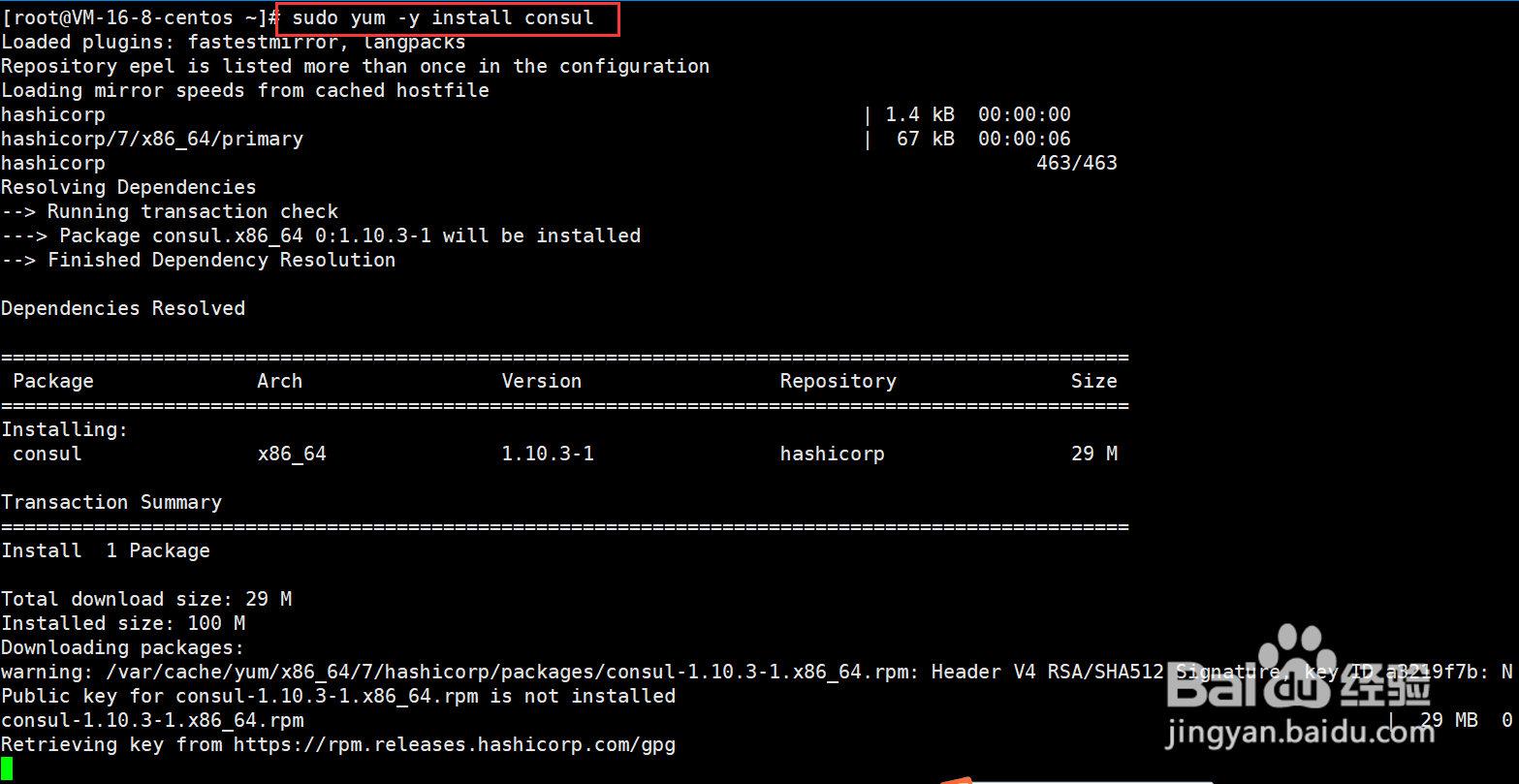This screenshot has height=784, width=1519.
Task: Click 'Transaction Summary' heading
Action: [111, 503]
